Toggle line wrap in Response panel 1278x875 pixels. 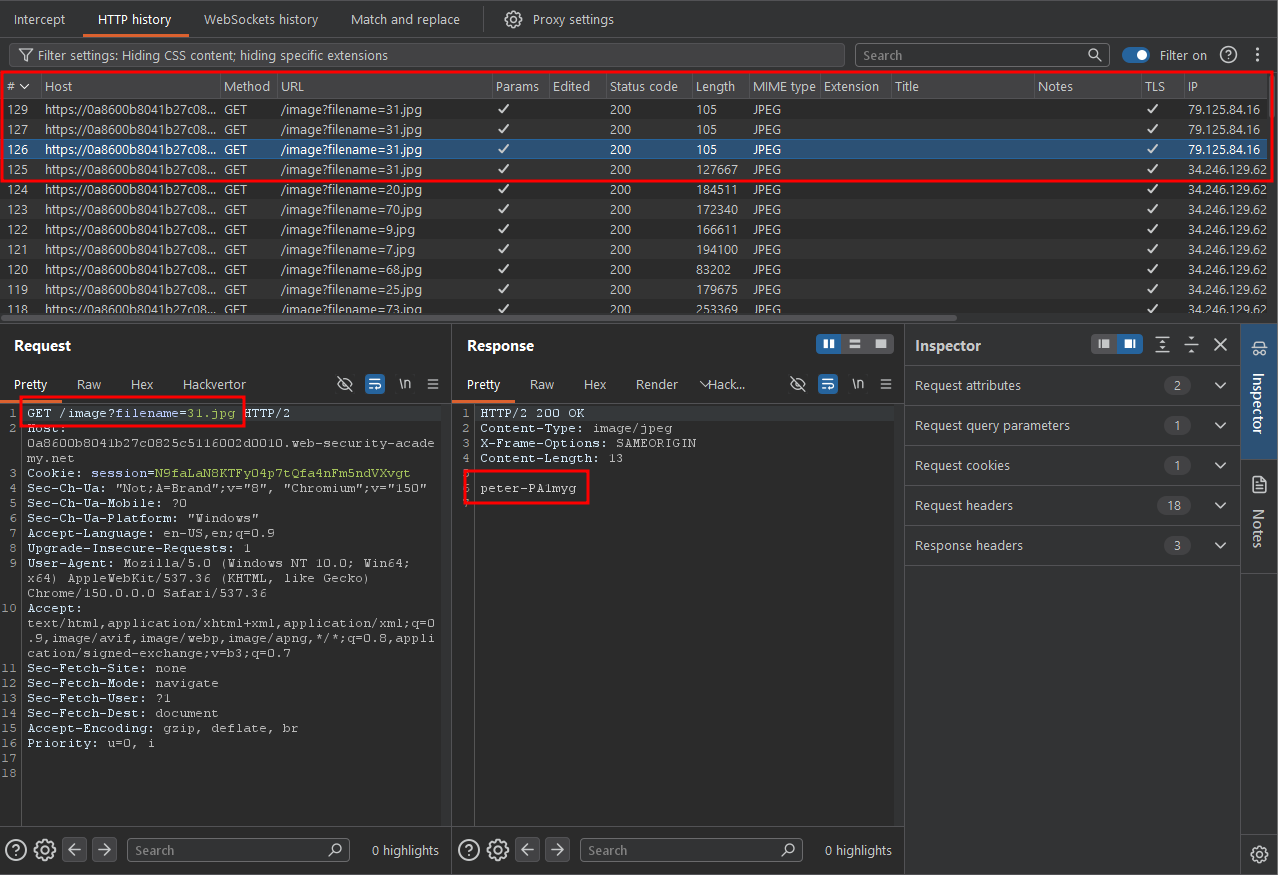828,384
